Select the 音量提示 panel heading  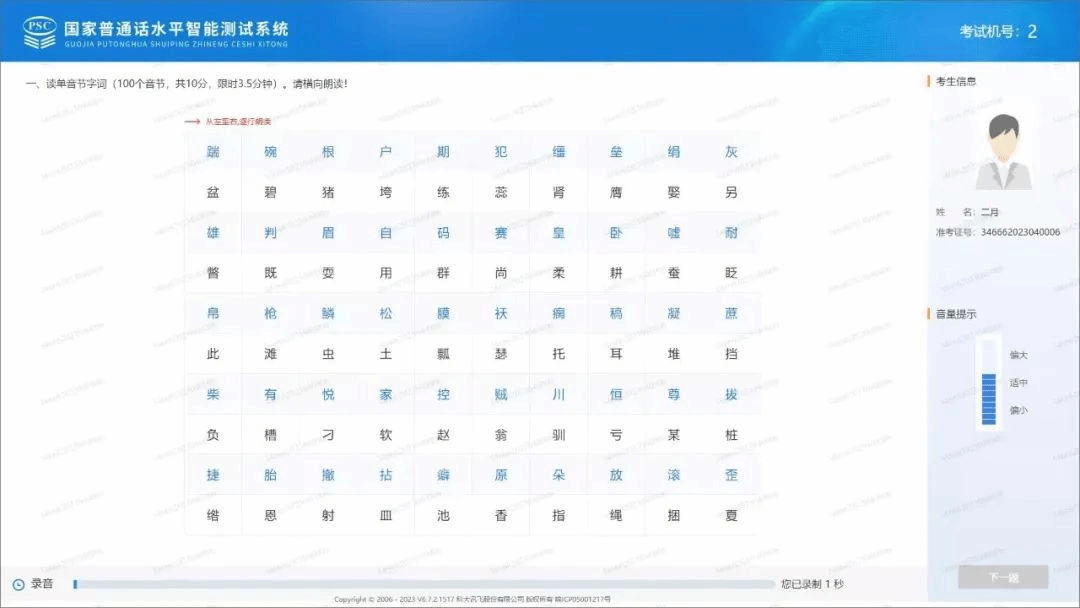tap(955, 314)
